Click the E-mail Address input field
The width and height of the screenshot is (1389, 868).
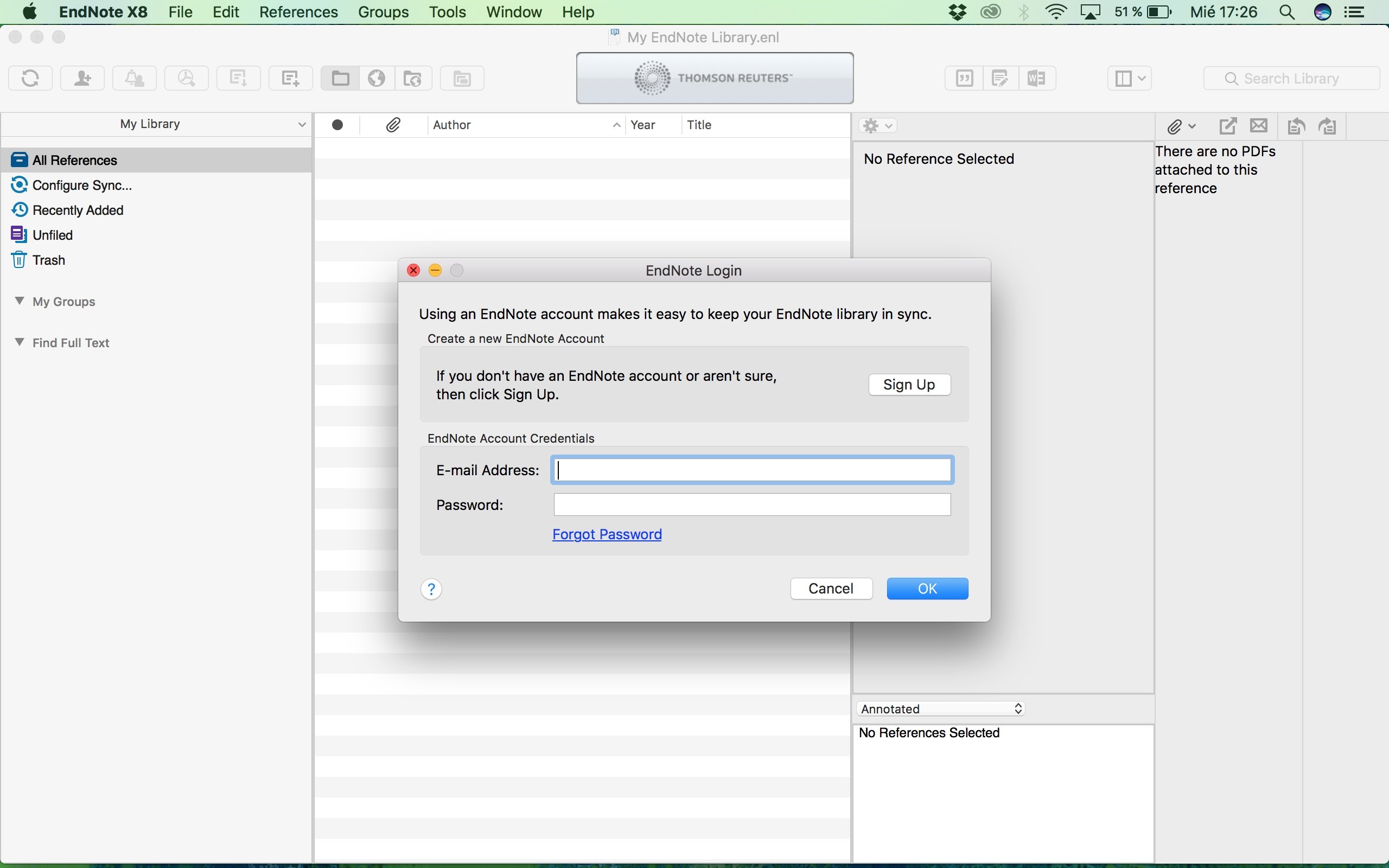(751, 469)
